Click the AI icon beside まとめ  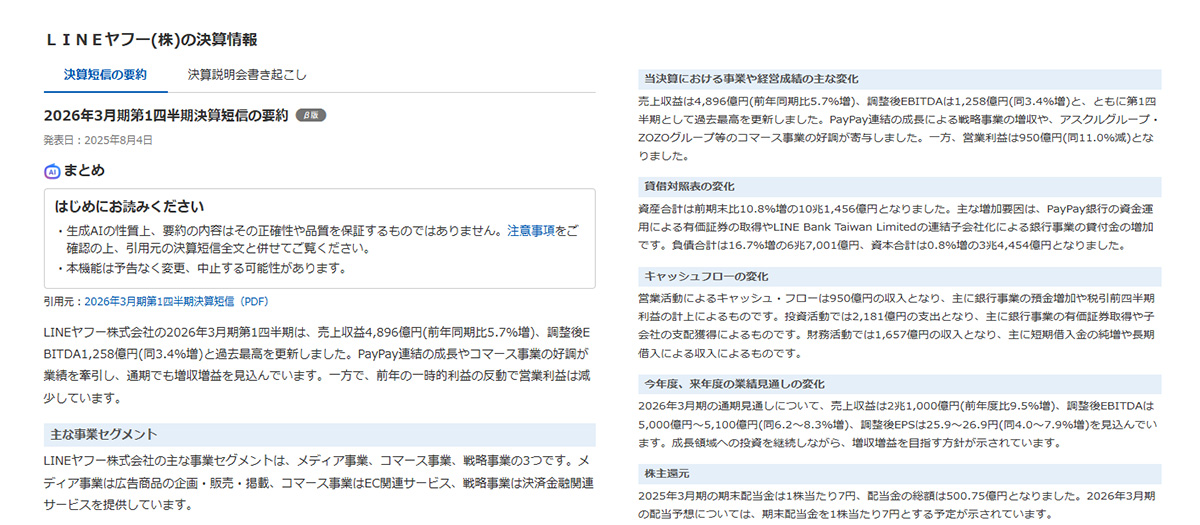[52, 171]
